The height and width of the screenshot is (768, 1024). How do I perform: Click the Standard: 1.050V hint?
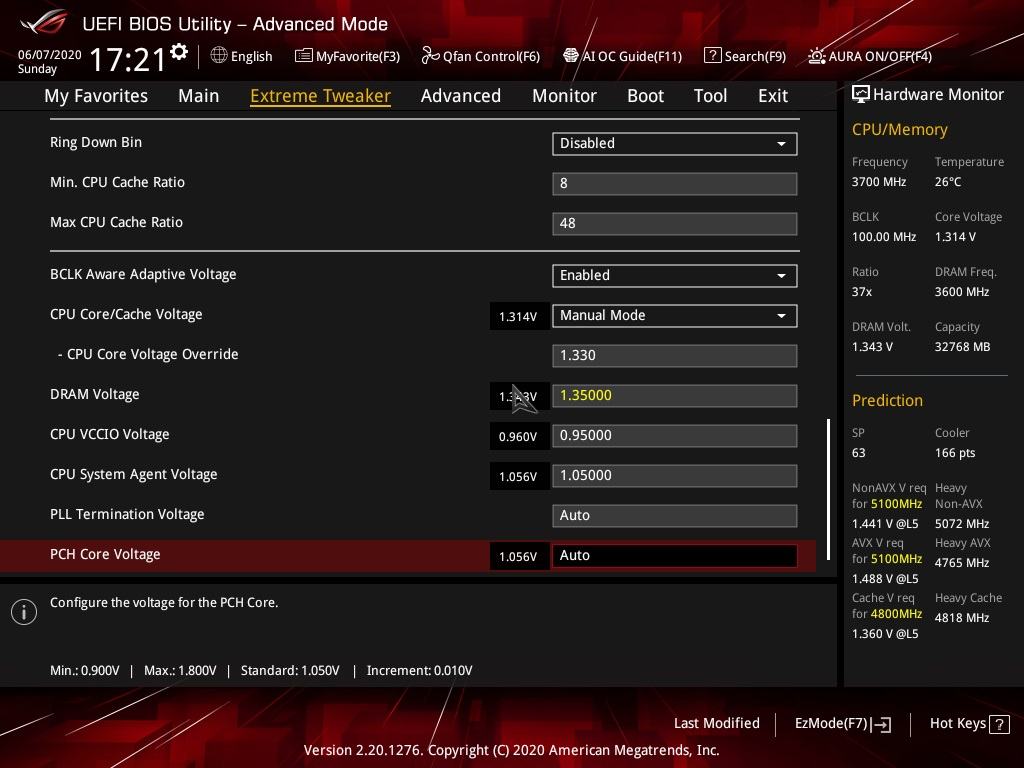tap(290, 671)
